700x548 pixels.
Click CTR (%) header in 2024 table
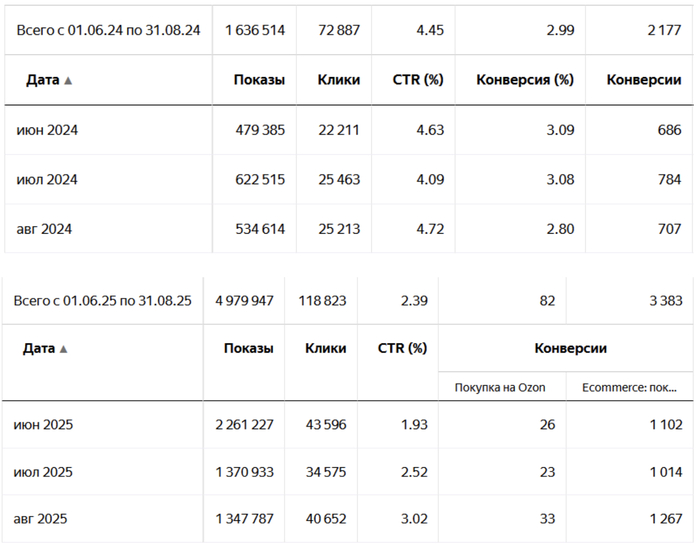(418, 80)
